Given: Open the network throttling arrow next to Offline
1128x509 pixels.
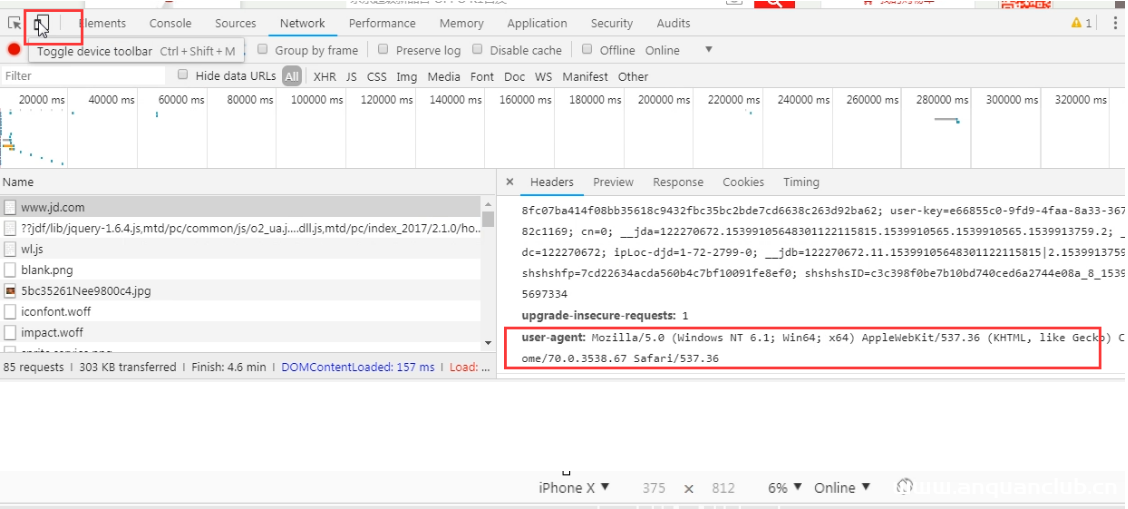Looking at the screenshot, I should click(x=709, y=49).
